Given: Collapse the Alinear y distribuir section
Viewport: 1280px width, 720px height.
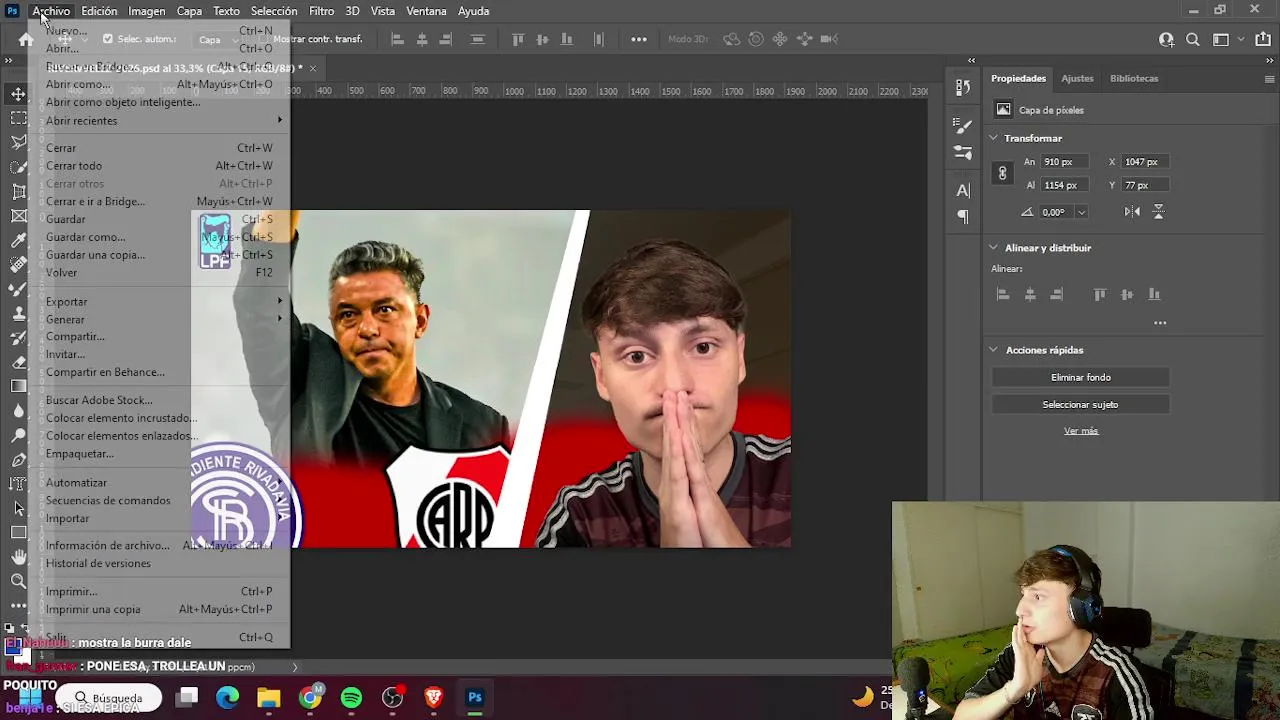Looking at the screenshot, I should [x=994, y=248].
